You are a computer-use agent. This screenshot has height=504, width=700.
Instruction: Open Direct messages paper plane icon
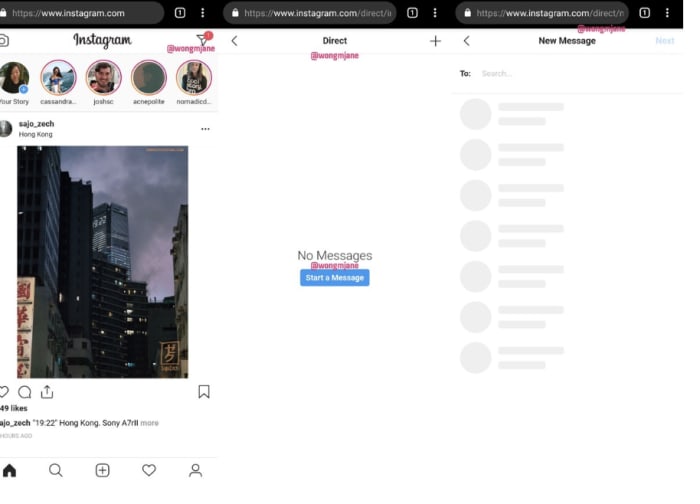click(x=203, y=39)
